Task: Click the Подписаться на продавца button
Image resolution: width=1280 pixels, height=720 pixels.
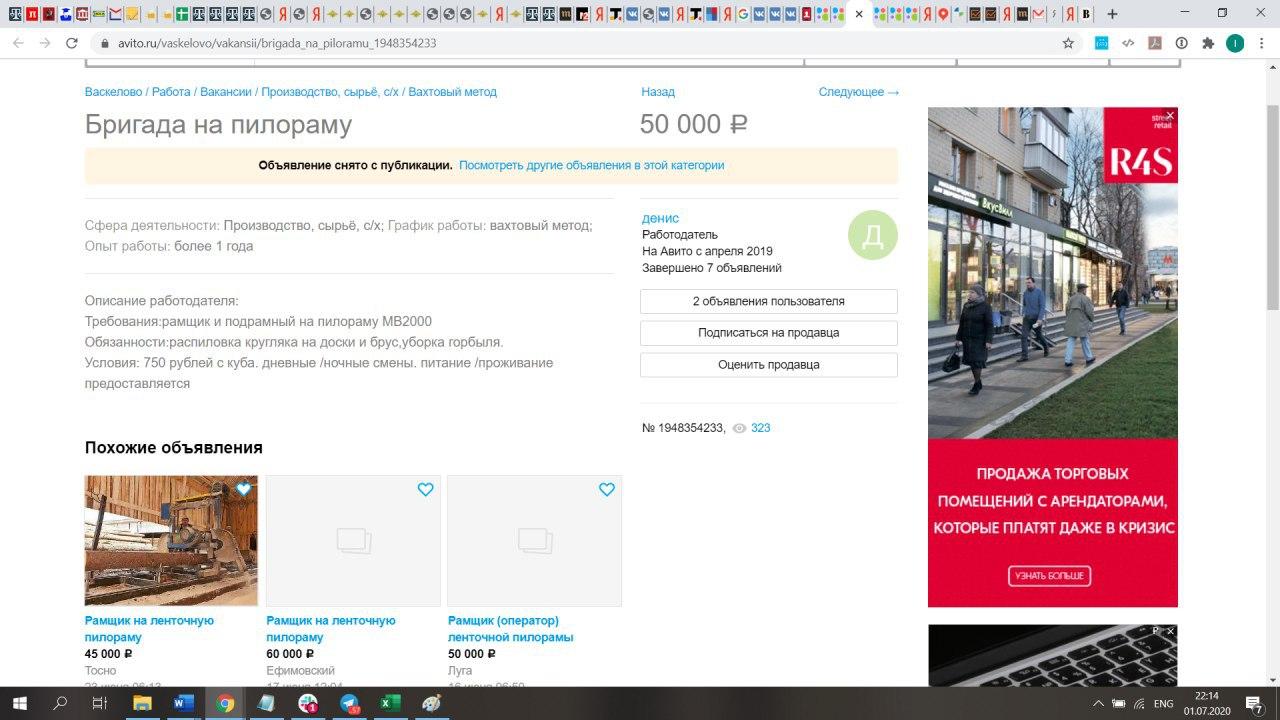Action: tap(768, 333)
